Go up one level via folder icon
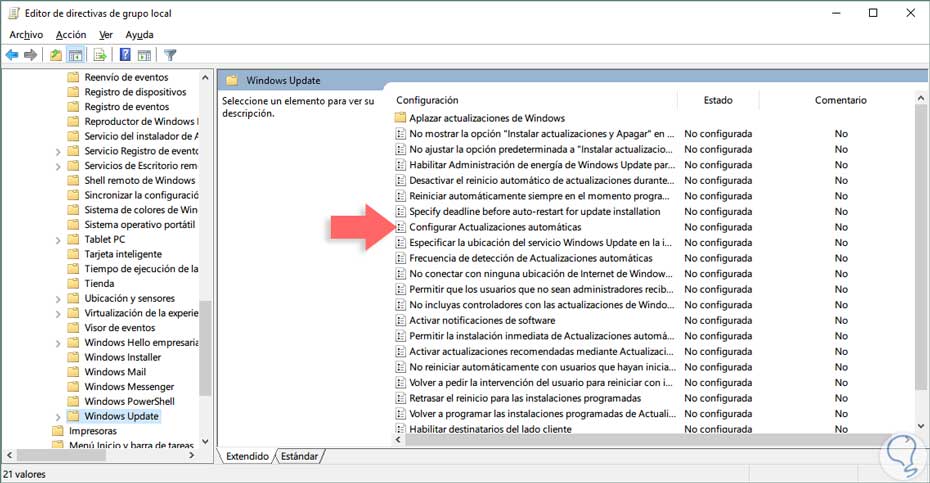 pyautogui.click(x=56, y=55)
